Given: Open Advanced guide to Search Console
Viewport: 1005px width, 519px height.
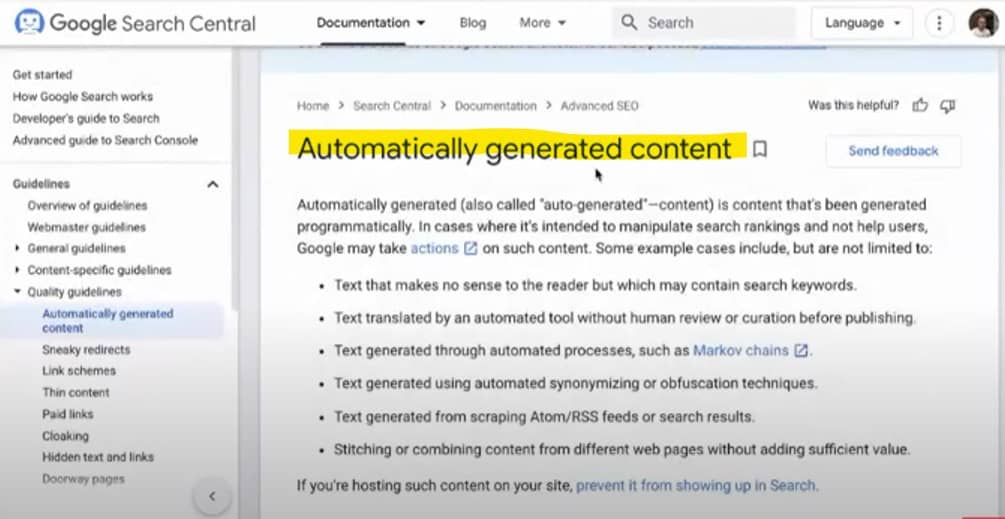Looking at the screenshot, I should 105,140.
